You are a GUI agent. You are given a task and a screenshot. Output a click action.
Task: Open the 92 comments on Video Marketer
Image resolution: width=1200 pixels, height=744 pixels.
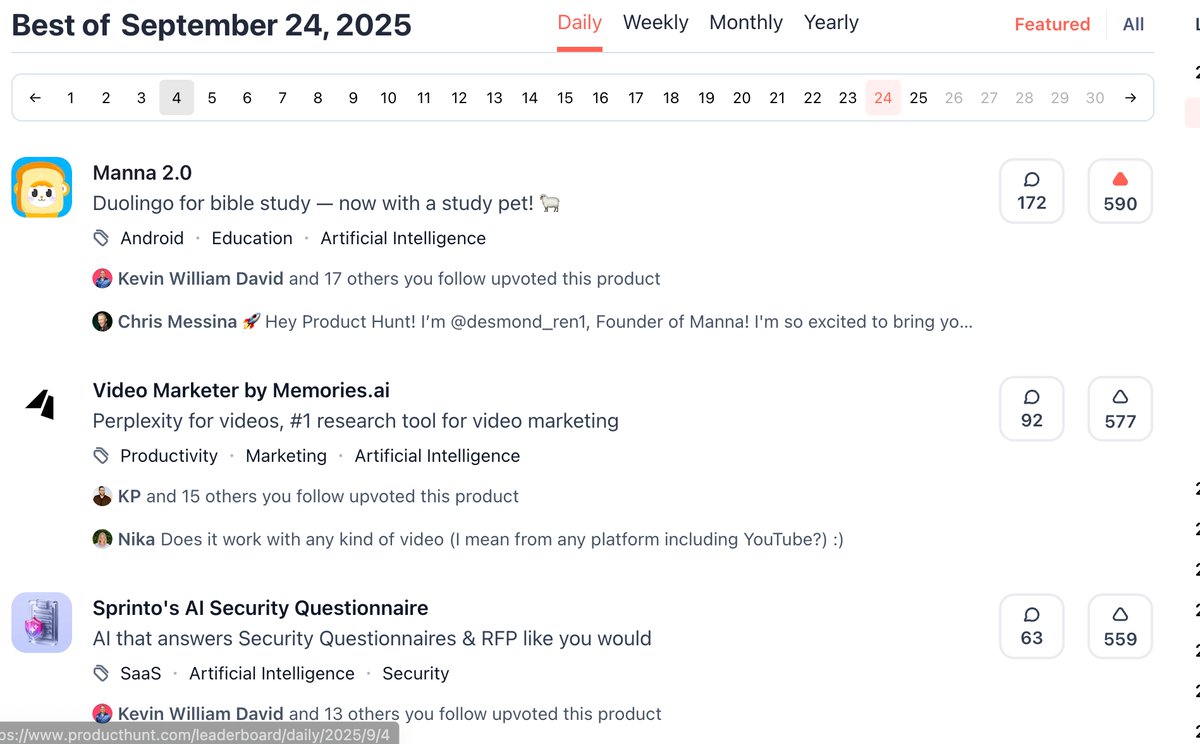pos(1032,409)
